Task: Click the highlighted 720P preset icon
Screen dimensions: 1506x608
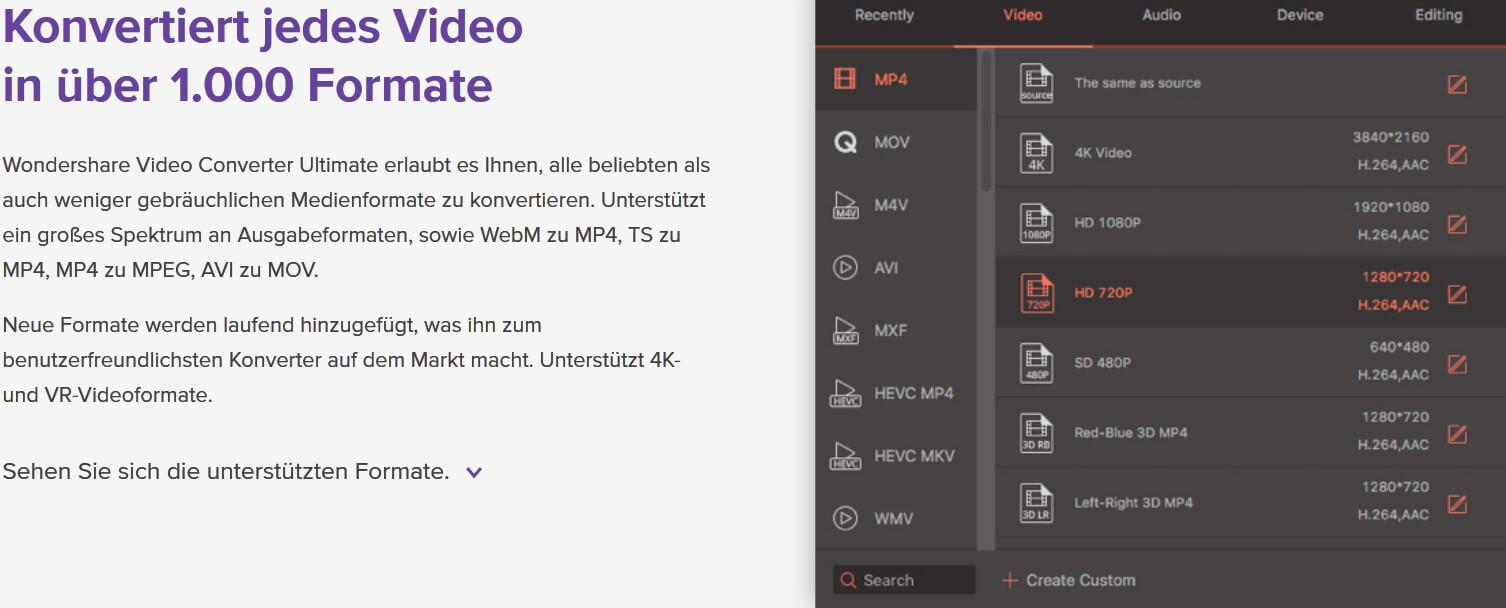Action: coord(1036,293)
